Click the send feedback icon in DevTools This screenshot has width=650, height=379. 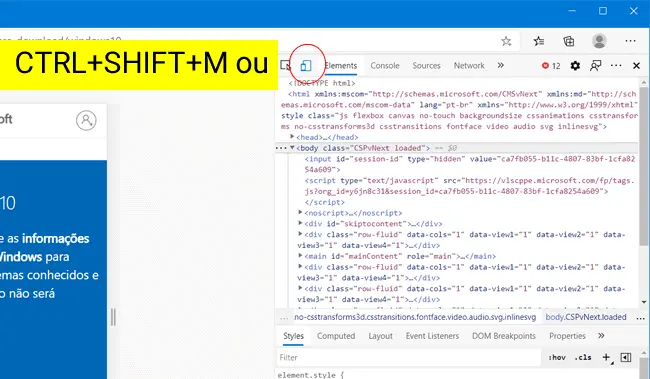click(596, 66)
